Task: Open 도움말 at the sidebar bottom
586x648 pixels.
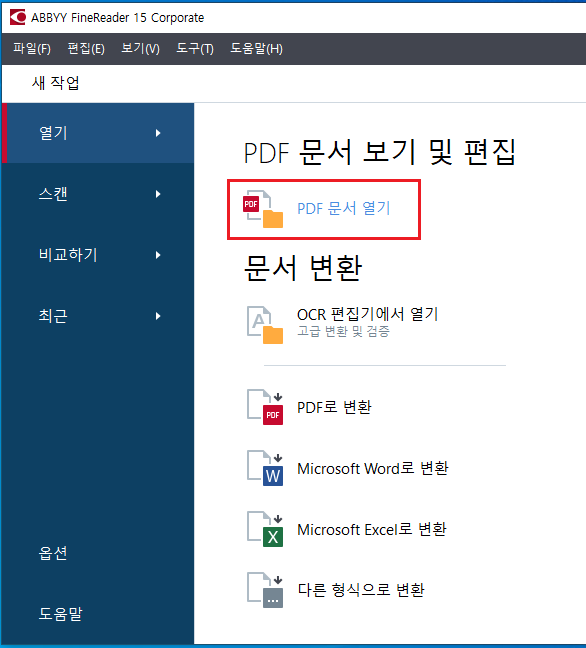Action: click(x=60, y=614)
